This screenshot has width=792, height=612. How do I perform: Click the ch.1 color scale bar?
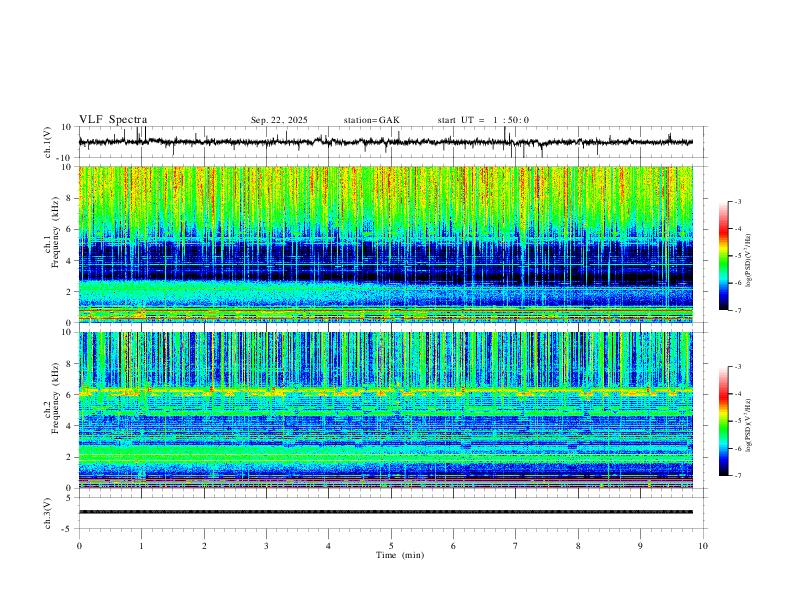723,256
